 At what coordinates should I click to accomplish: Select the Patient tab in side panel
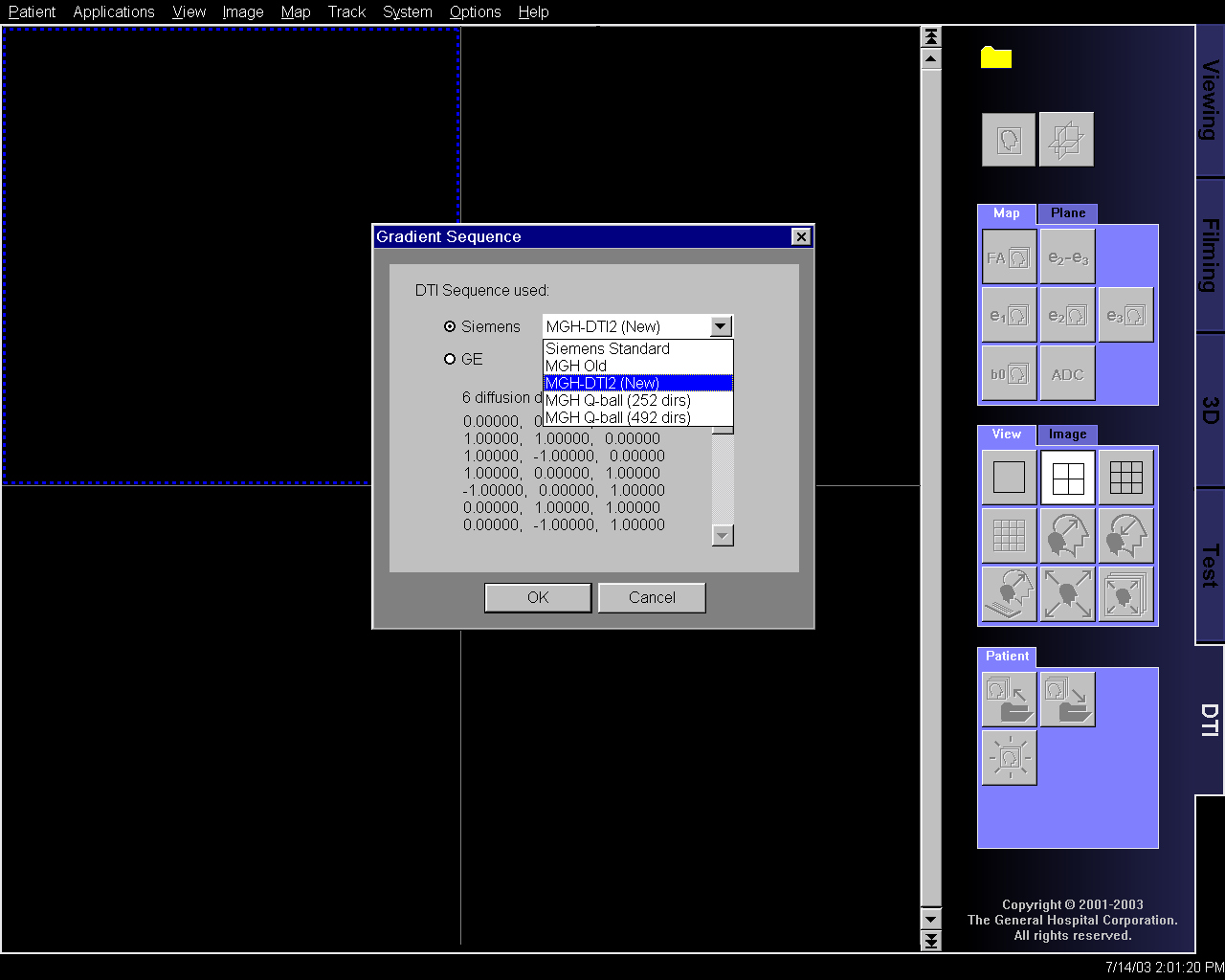click(1008, 657)
